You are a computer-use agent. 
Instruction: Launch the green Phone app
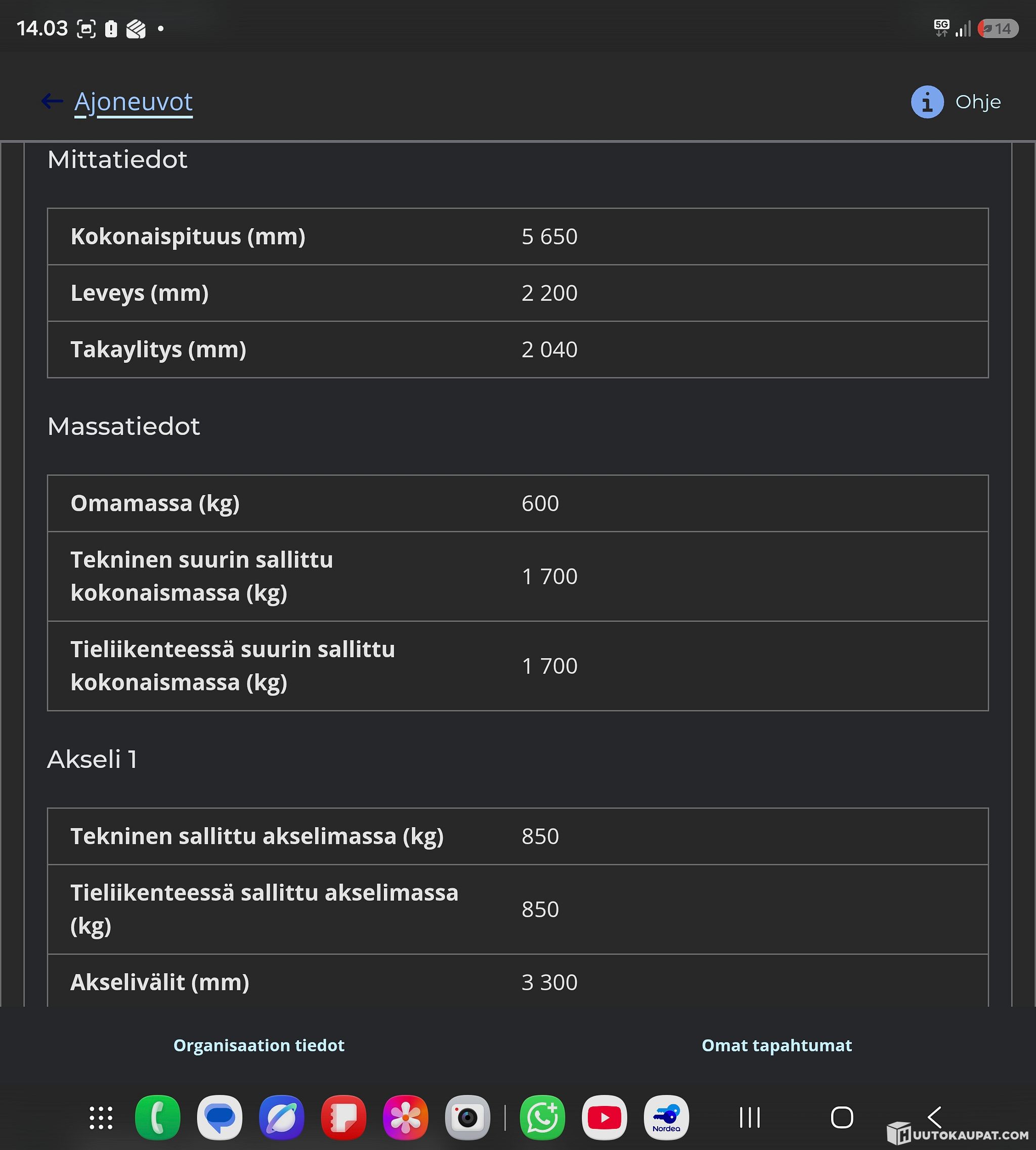pyautogui.click(x=158, y=1118)
